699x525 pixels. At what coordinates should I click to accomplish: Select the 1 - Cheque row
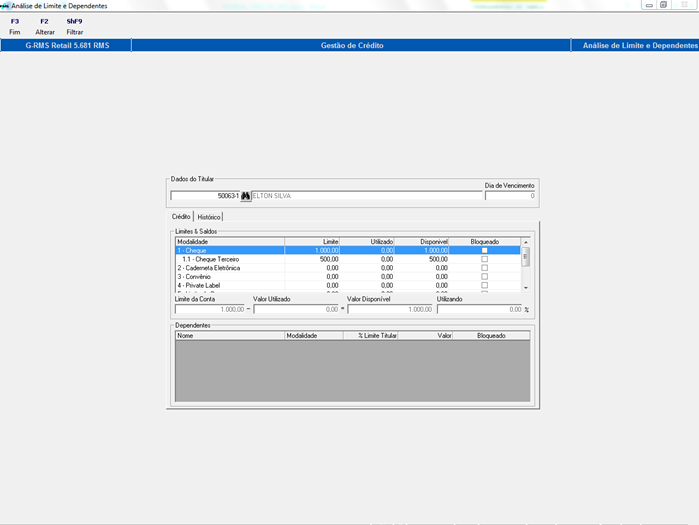pos(348,250)
